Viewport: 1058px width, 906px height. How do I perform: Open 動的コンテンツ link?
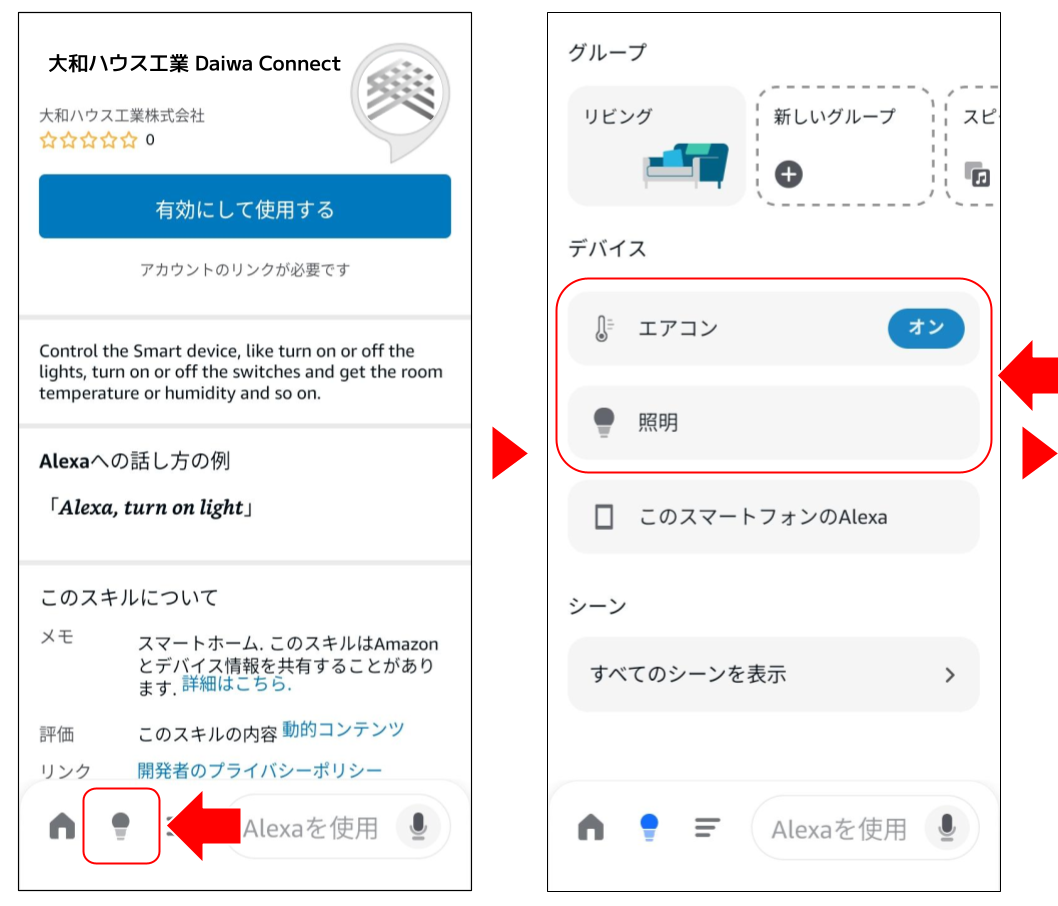pos(343,729)
